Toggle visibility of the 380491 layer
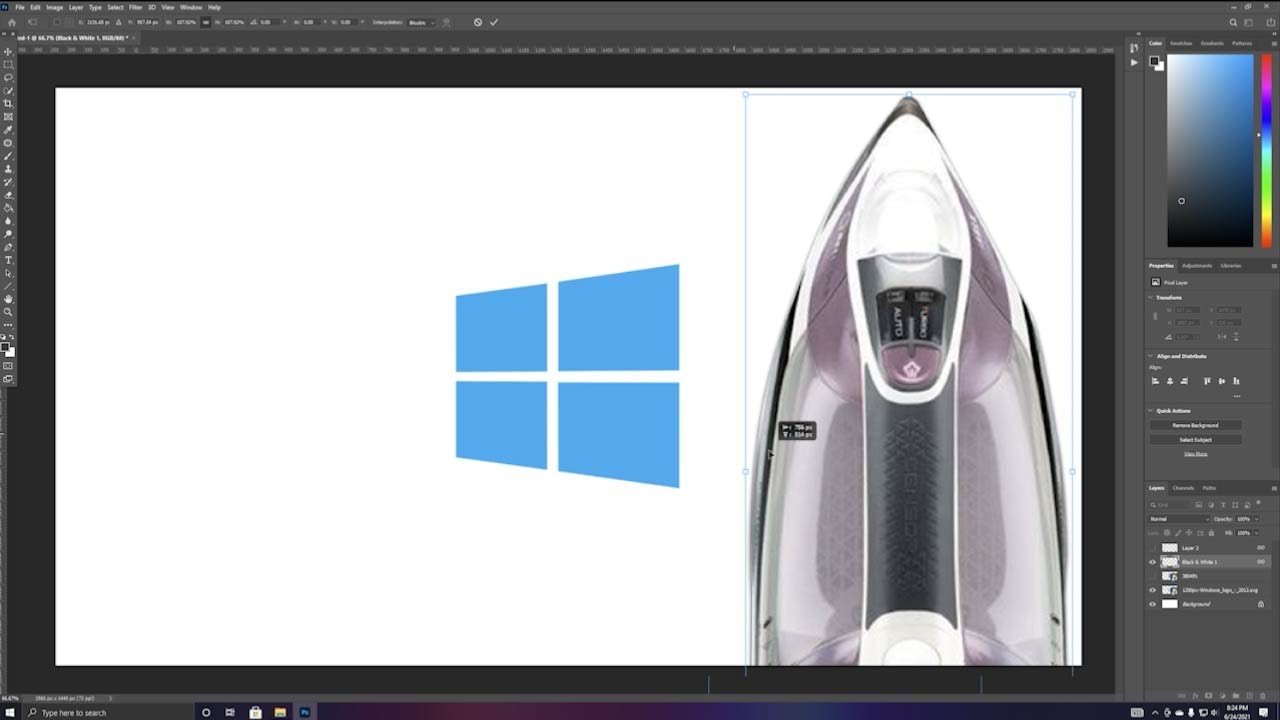Screen dimensions: 1280x720 point(1152,576)
